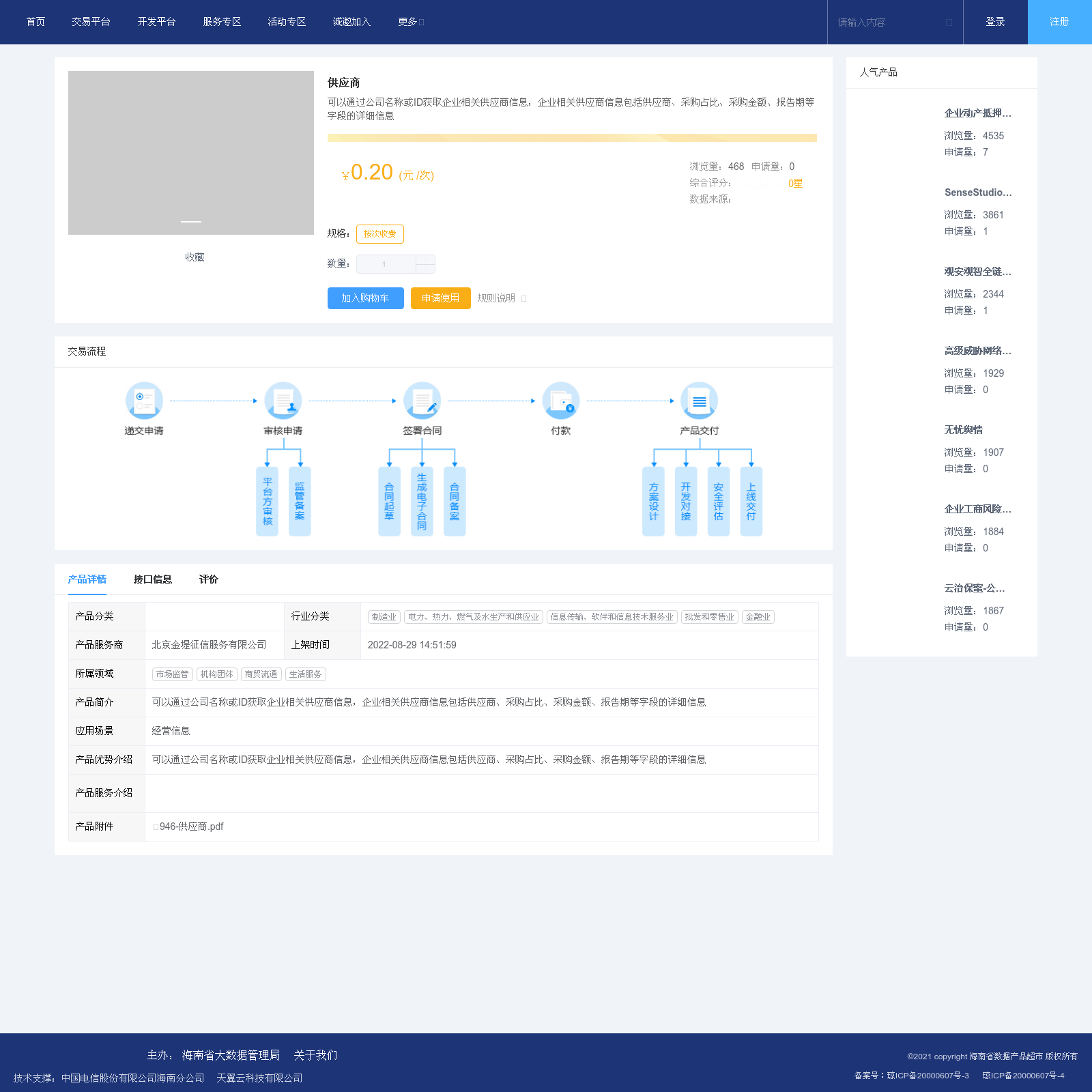Click the 申请使用 button
Screen dimensions: 1092x1092
[x=440, y=298]
